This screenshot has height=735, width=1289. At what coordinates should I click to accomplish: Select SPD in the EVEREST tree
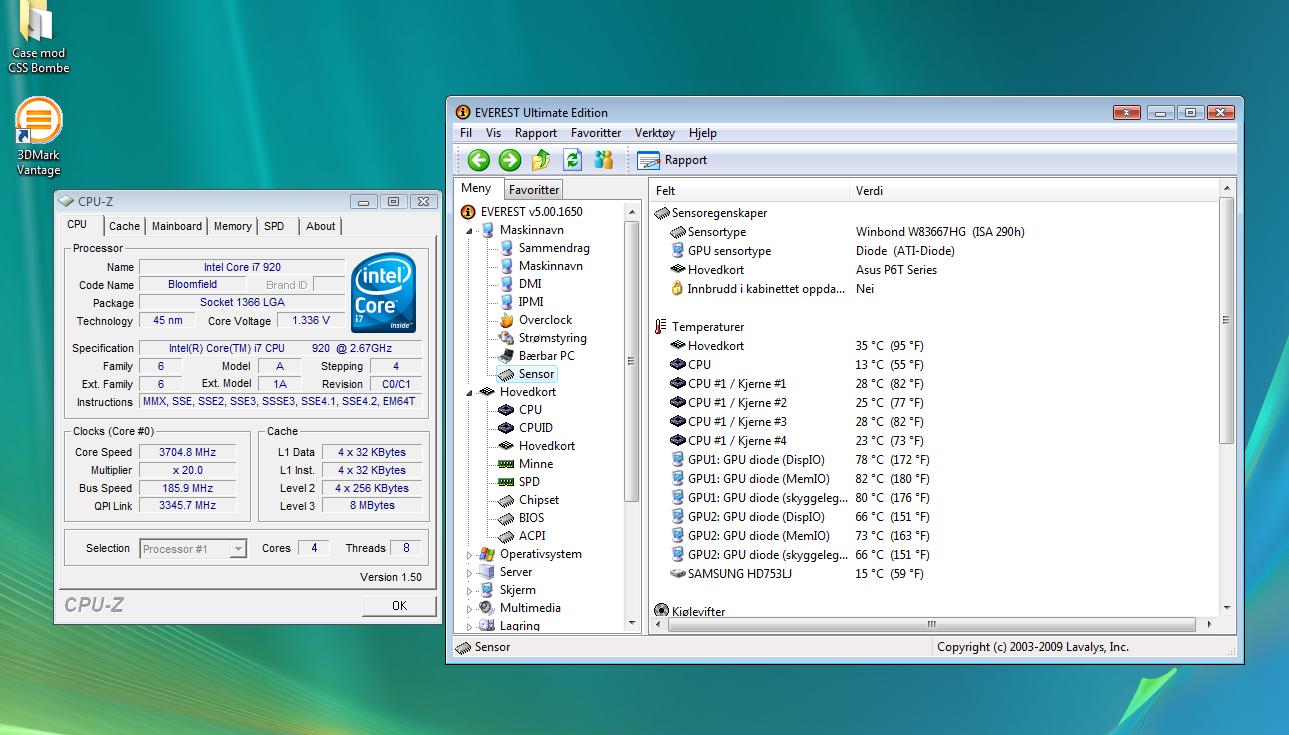519,482
